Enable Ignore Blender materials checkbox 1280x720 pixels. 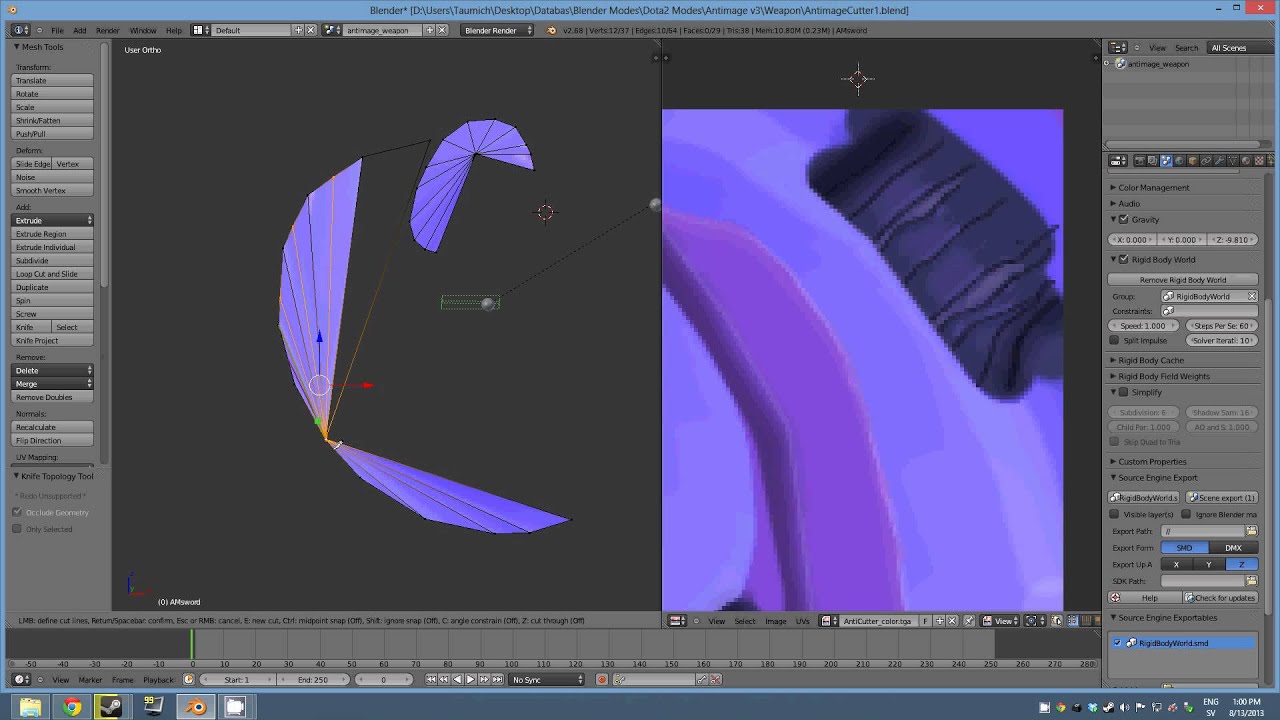(x=1187, y=515)
